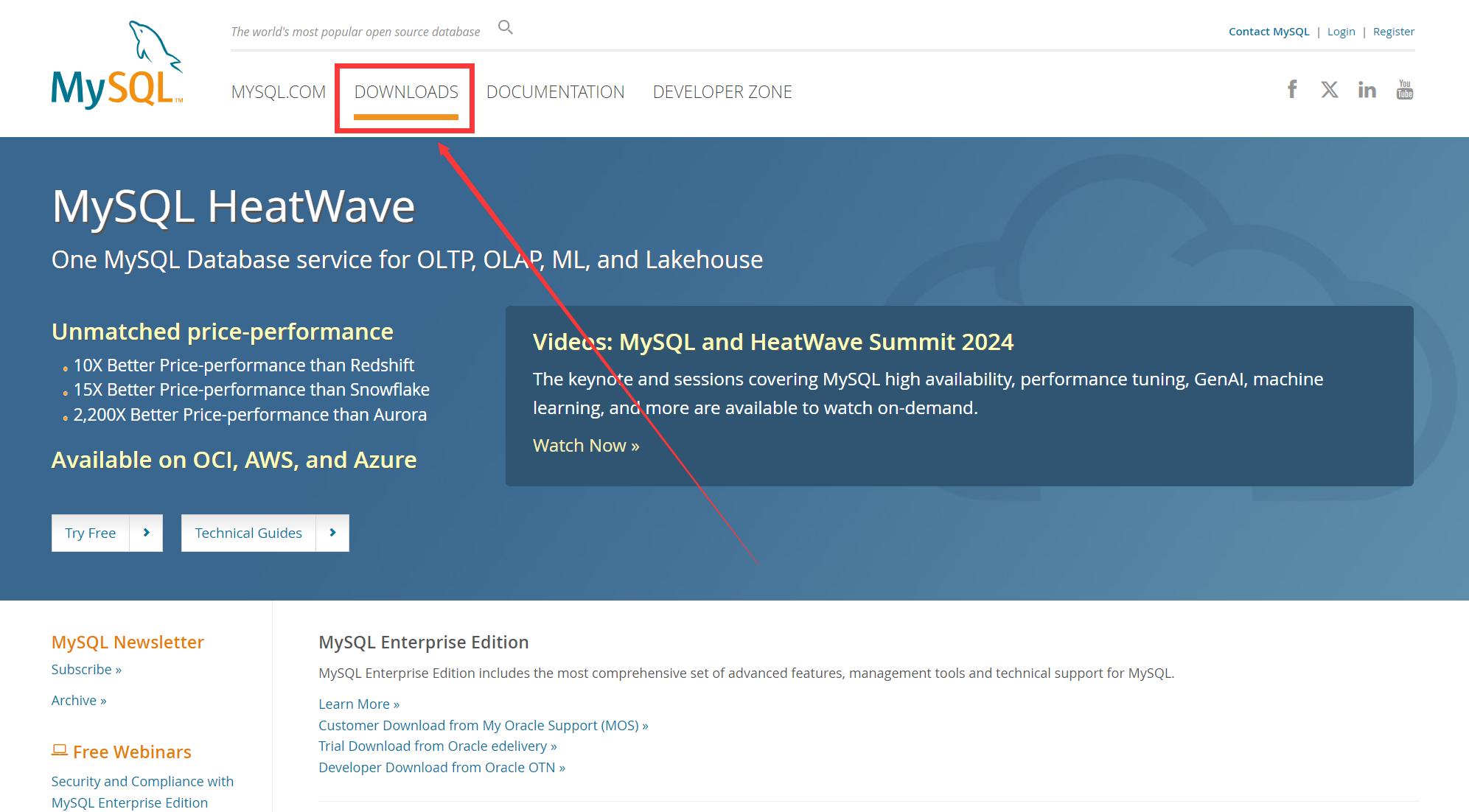Switch to the DOCUMENTATION tab
Image resolution: width=1469 pixels, height=812 pixels.
point(556,92)
